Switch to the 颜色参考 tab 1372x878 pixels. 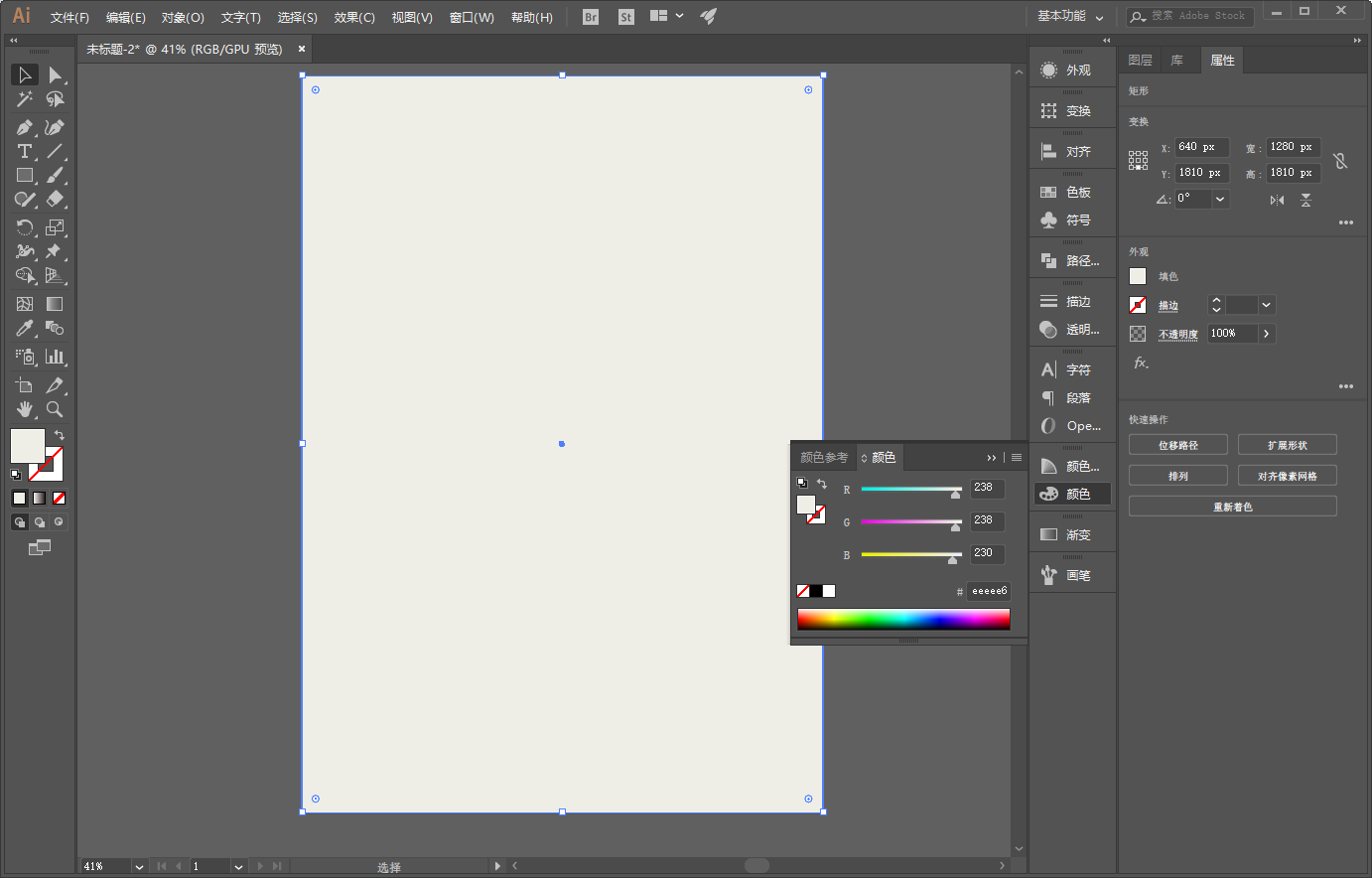point(824,458)
